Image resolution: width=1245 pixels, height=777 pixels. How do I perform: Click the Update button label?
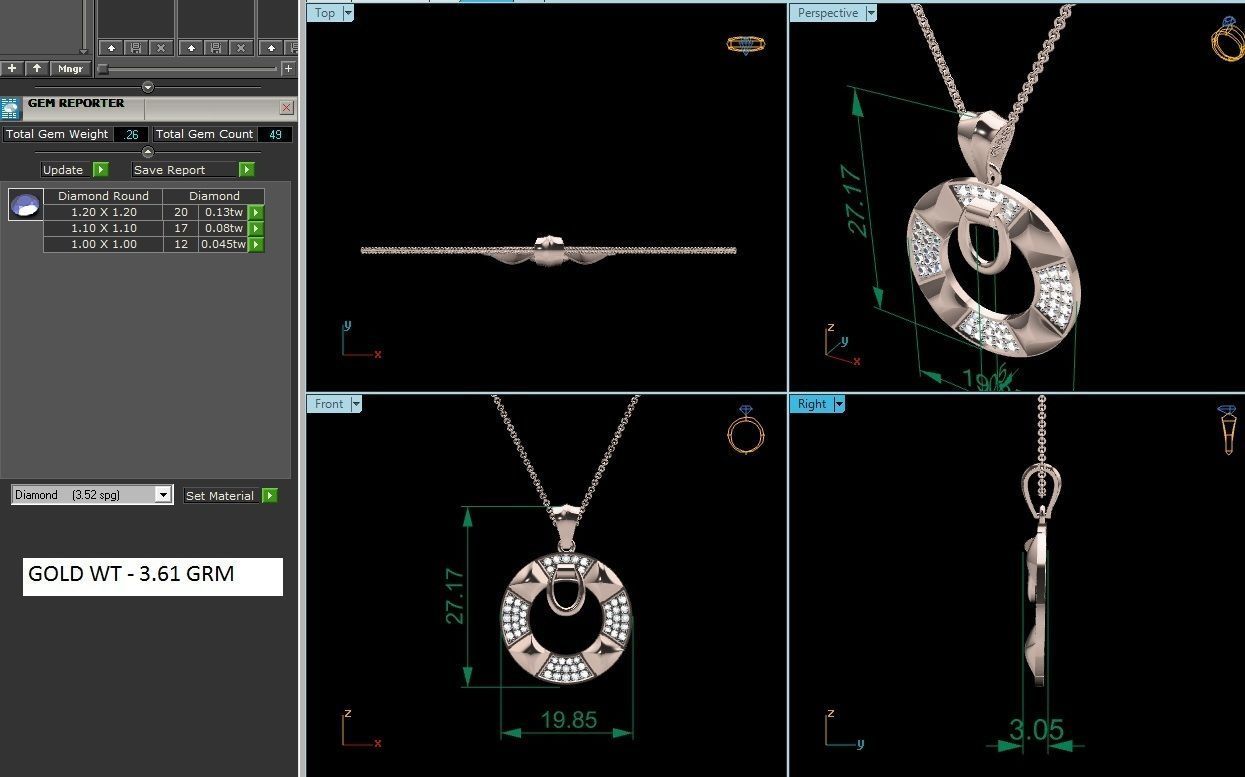point(63,170)
